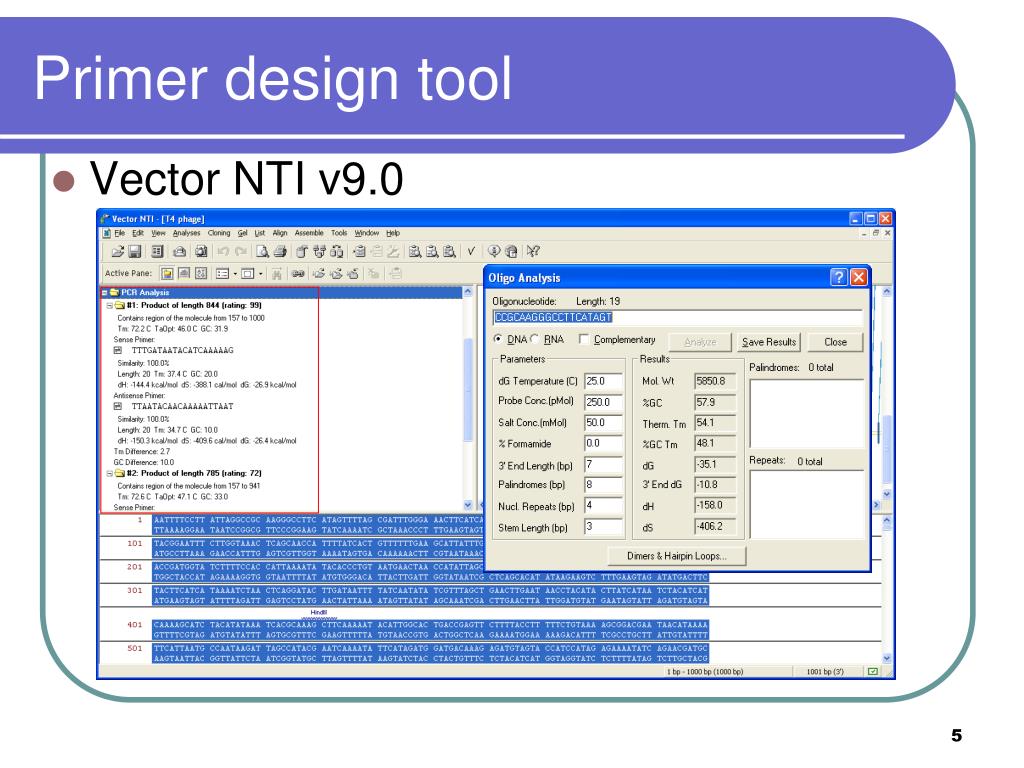Click the Nucl. Repeats (bp) input field
This screenshot has width=1024, height=768.
[x=603, y=506]
